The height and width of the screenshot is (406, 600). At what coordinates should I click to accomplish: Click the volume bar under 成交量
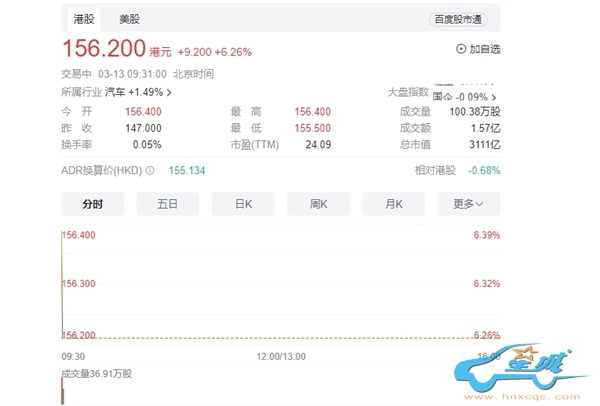point(63,391)
